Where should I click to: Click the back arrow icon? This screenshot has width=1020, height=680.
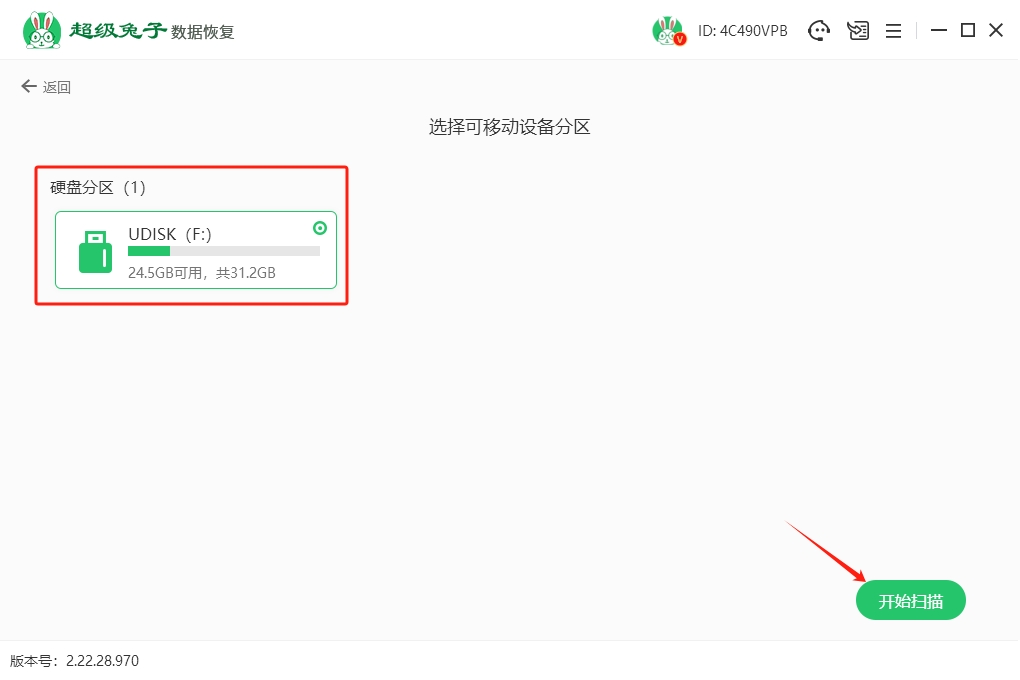pyautogui.click(x=28, y=87)
